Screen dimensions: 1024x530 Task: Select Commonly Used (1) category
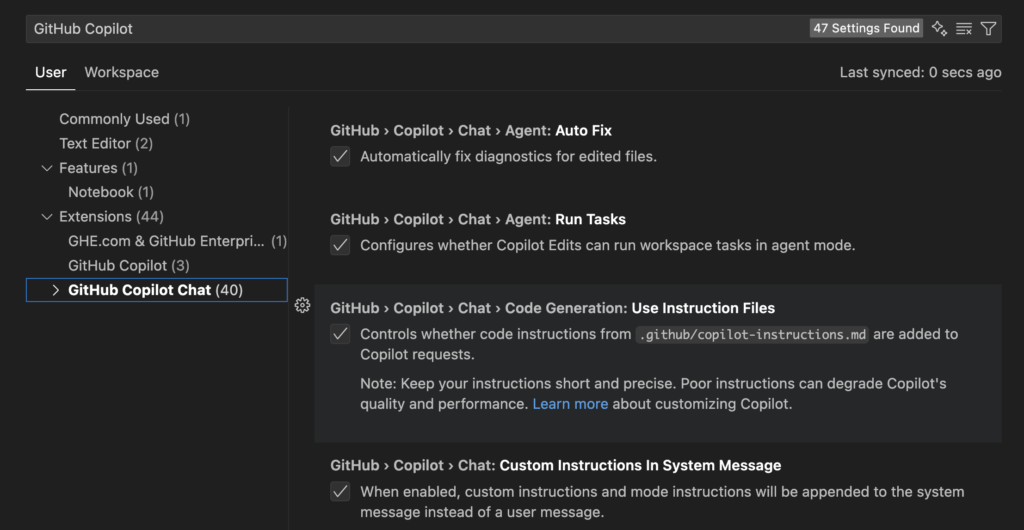tap(125, 119)
